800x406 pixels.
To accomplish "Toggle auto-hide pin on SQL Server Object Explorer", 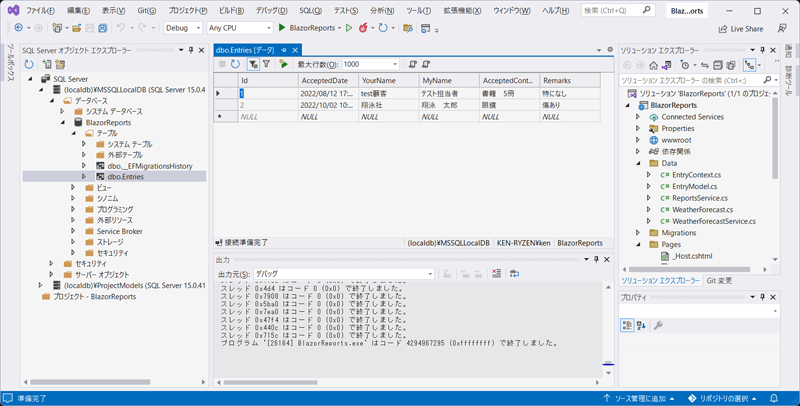I will (191, 50).
